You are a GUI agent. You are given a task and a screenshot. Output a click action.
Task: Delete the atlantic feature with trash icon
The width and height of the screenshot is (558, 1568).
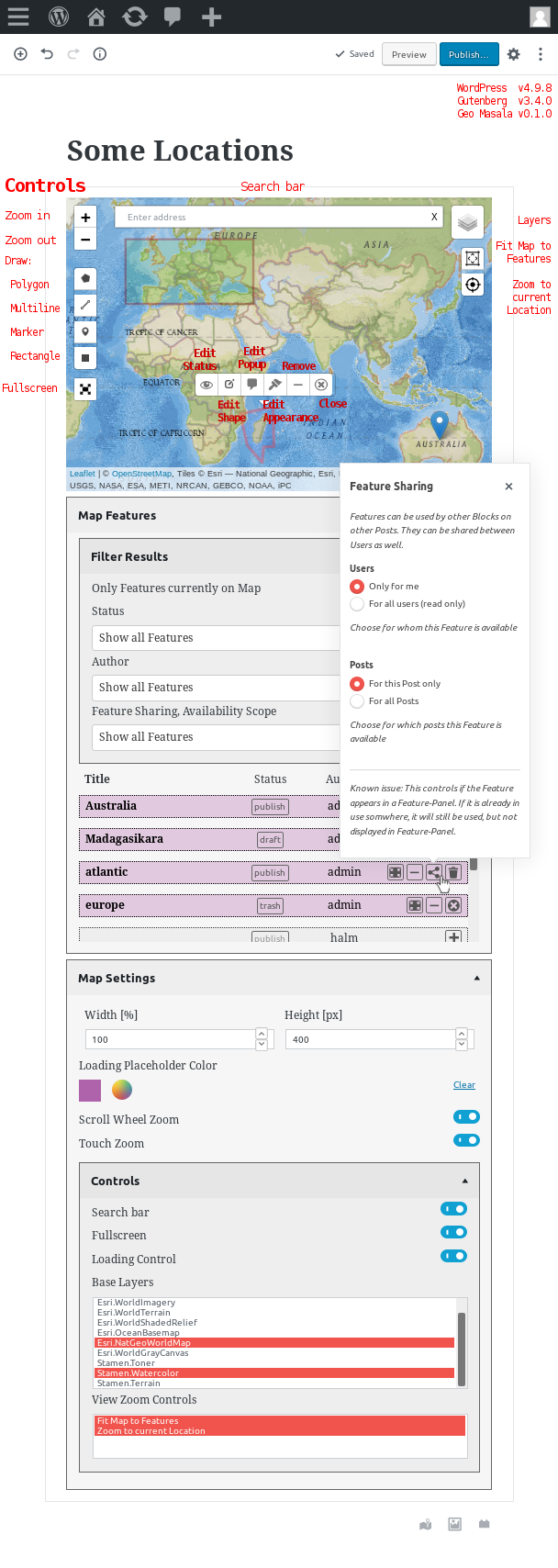(x=453, y=872)
